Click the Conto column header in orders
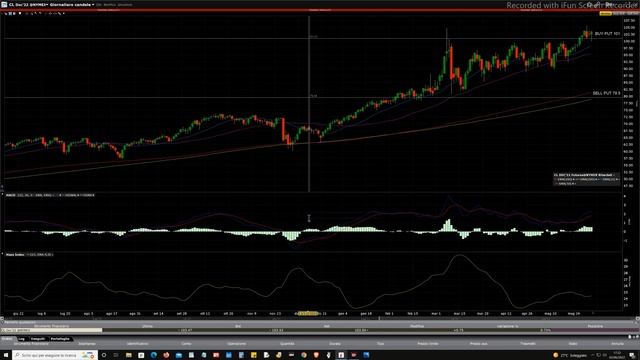The height and width of the screenshot is (360, 640). point(186,344)
